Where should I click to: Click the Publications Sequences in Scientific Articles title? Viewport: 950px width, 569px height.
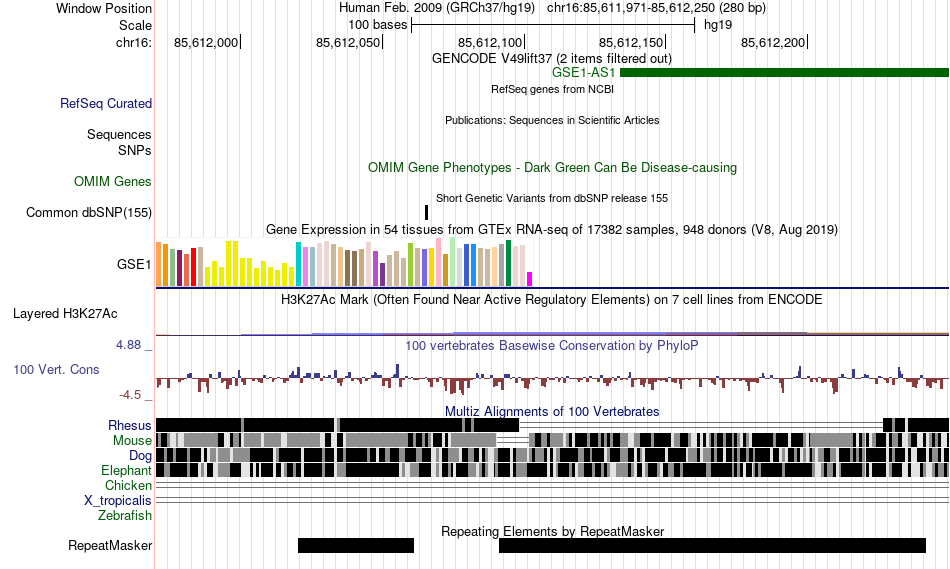tap(552, 120)
